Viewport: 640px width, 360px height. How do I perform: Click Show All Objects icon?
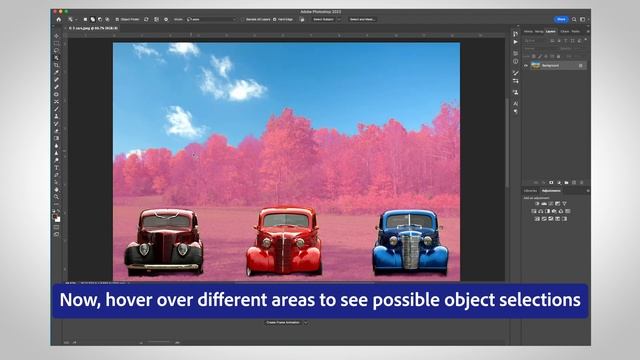(x=157, y=19)
